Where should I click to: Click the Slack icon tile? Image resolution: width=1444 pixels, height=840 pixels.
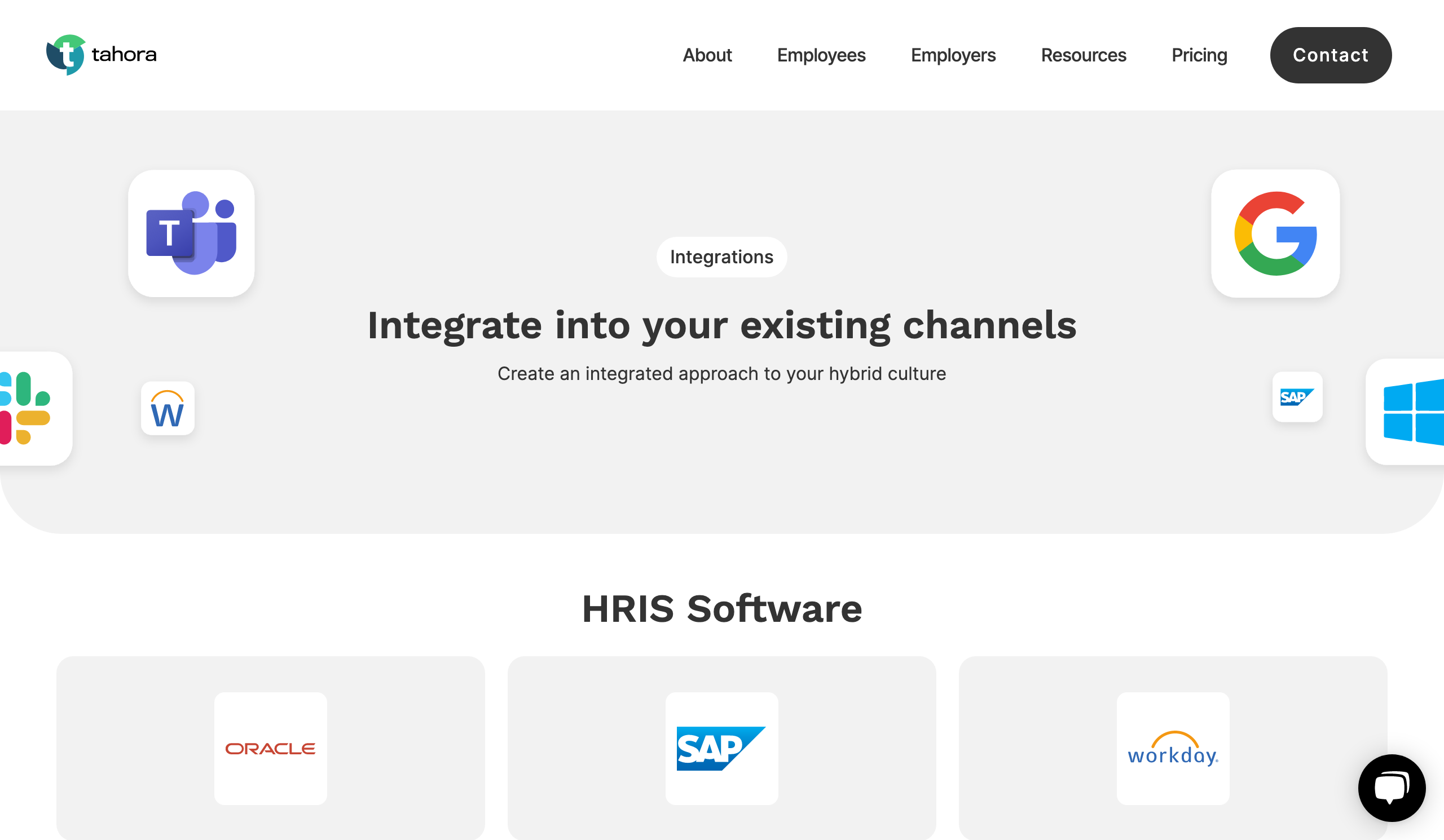click(36, 408)
